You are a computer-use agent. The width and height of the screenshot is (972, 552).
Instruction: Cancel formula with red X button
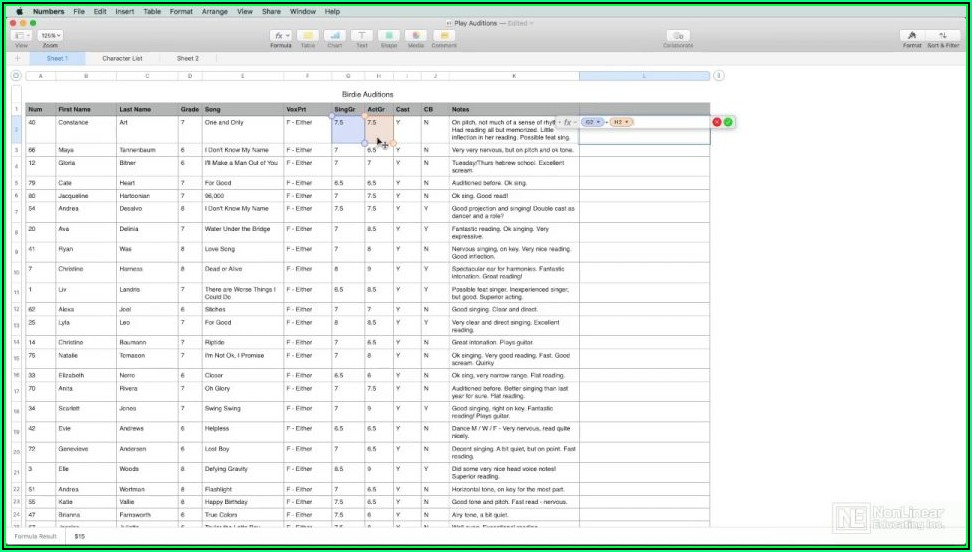(717, 122)
